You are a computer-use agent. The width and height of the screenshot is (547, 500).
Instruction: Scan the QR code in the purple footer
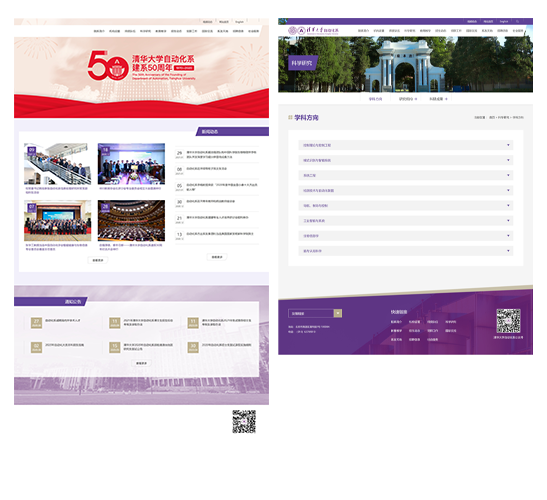508,321
